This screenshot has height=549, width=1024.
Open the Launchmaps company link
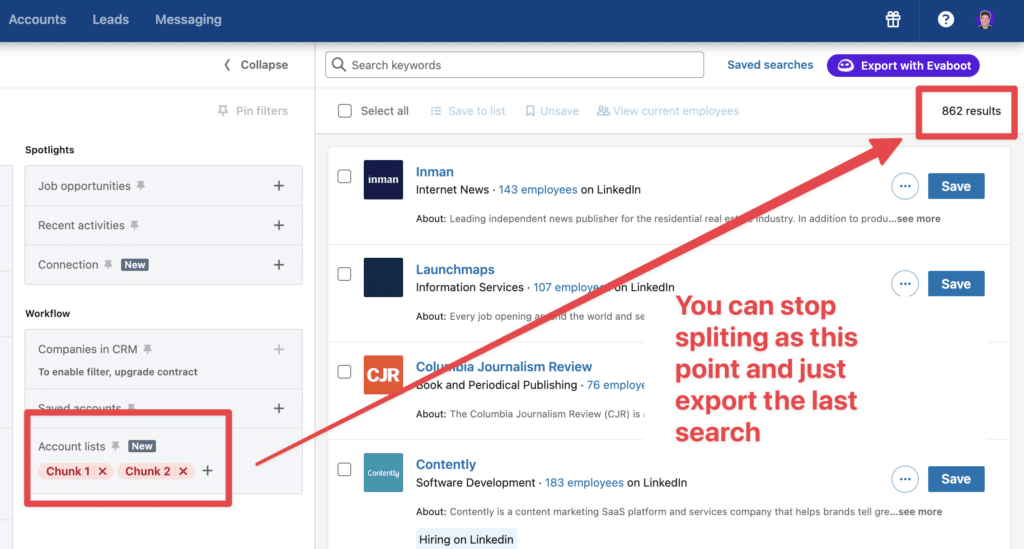tap(455, 269)
